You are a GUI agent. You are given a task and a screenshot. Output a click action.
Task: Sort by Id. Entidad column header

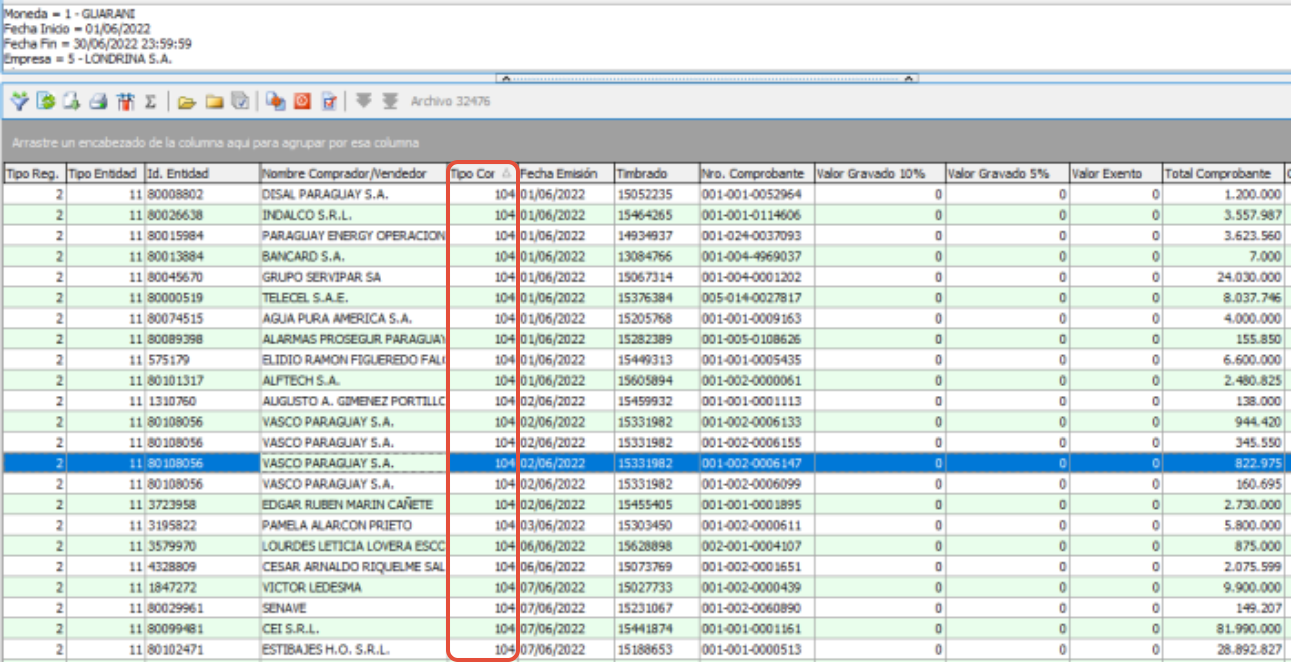click(202, 173)
